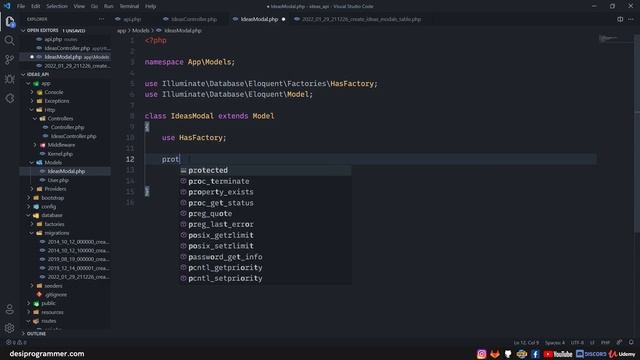Collapse the migrations folder
The width and height of the screenshot is (640, 360).
[x=32, y=233]
